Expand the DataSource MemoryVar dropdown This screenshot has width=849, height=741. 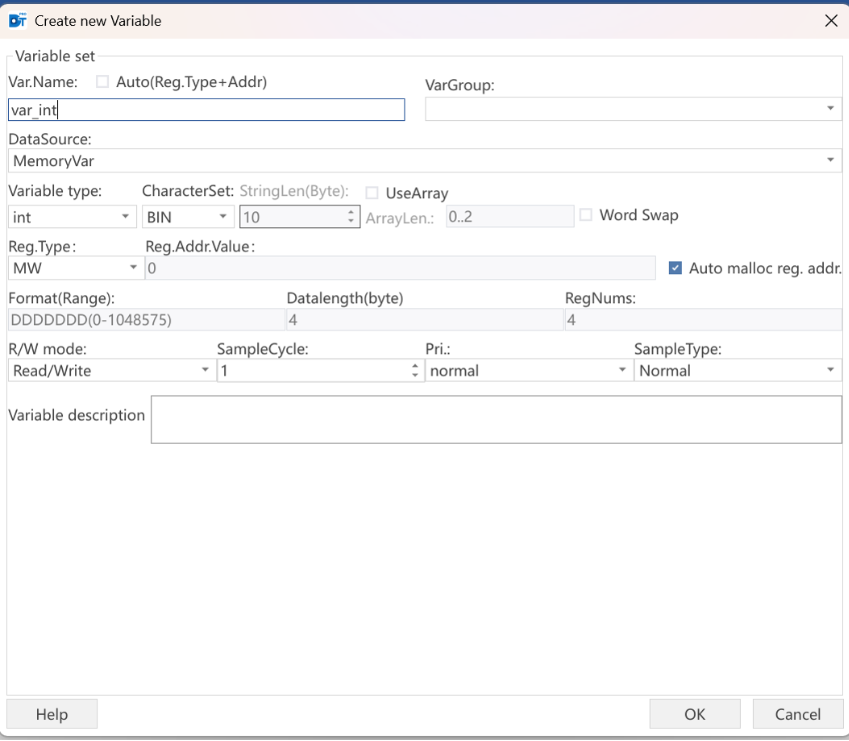(425, 161)
